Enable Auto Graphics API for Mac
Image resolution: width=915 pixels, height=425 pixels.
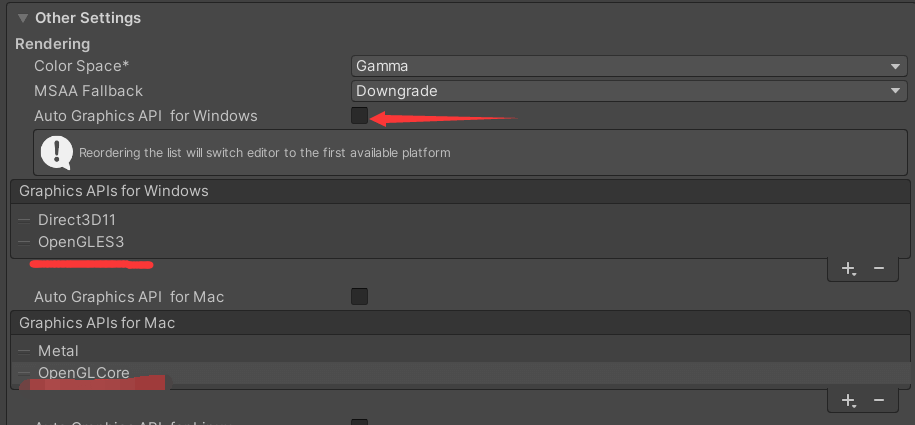coord(359,297)
